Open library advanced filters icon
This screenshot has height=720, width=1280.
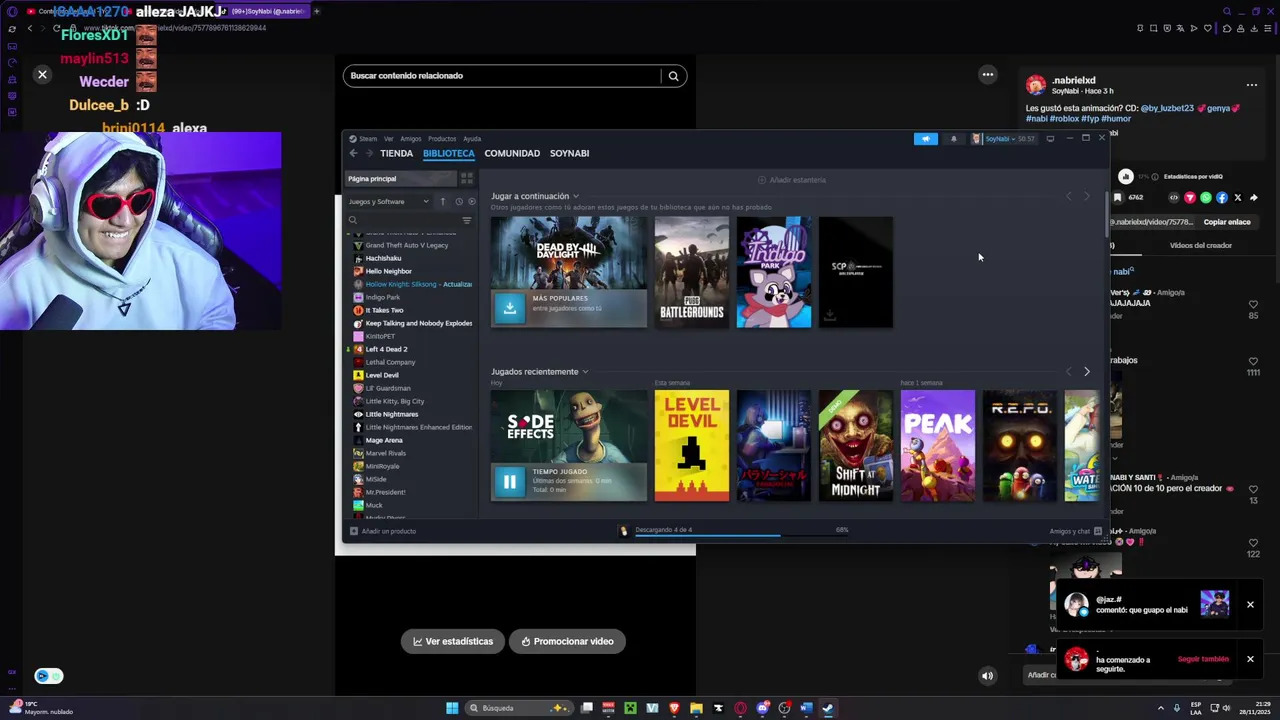click(x=466, y=220)
